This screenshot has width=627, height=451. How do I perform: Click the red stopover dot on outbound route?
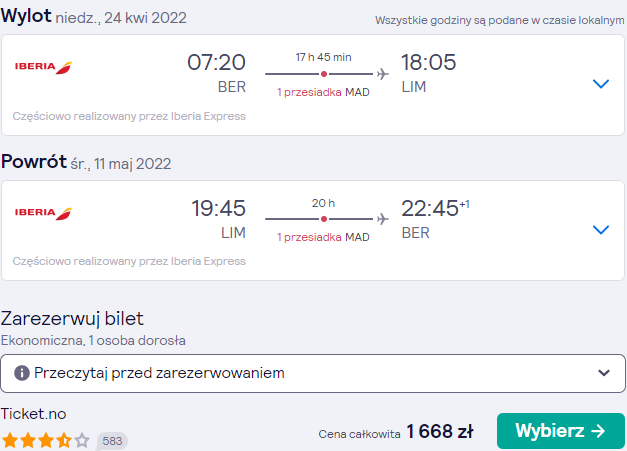tap(324, 74)
